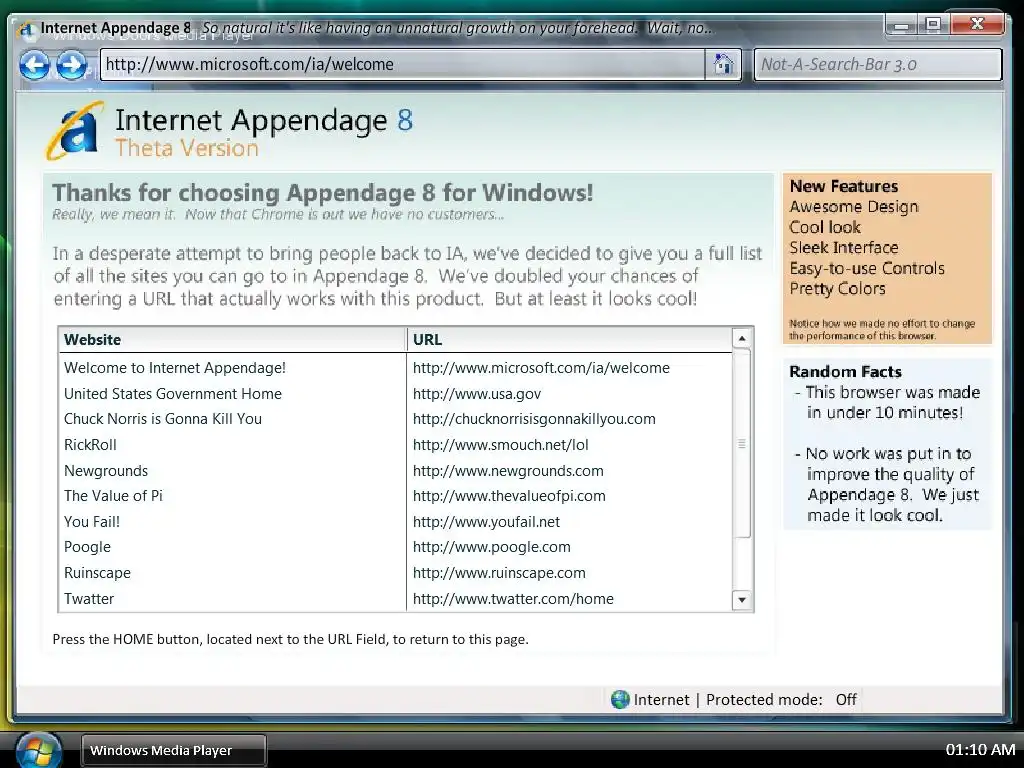Select the Twatter entry
The width and height of the screenshot is (1024, 768).
tap(396, 599)
